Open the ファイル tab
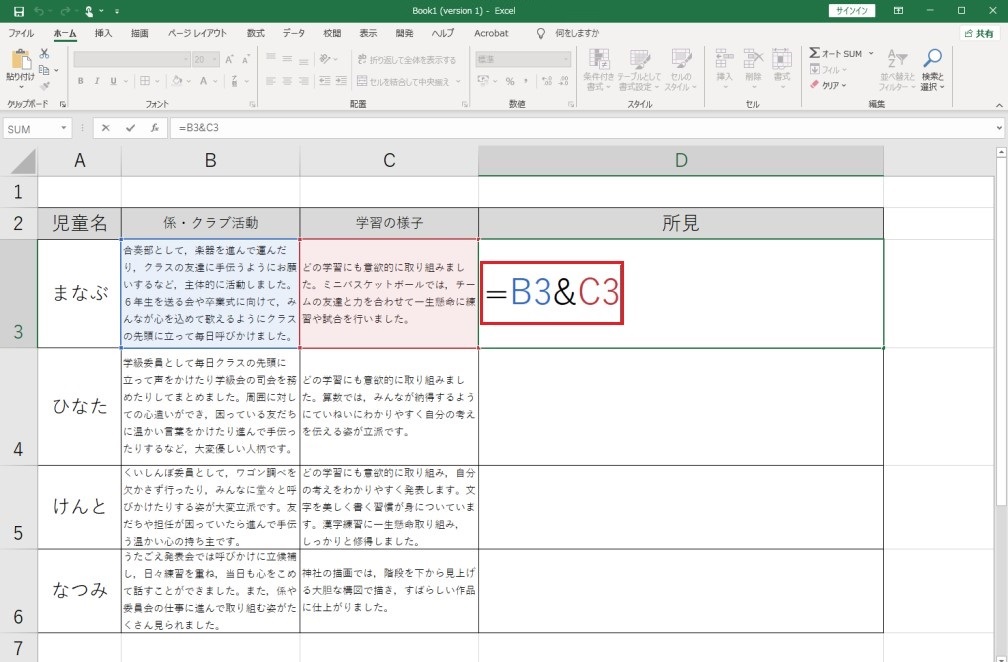Screen dimensions: 1008x662 pos(21,33)
